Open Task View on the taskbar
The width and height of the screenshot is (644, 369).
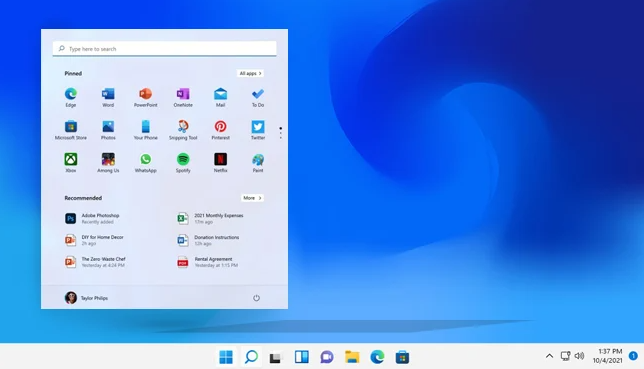[x=275, y=357]
